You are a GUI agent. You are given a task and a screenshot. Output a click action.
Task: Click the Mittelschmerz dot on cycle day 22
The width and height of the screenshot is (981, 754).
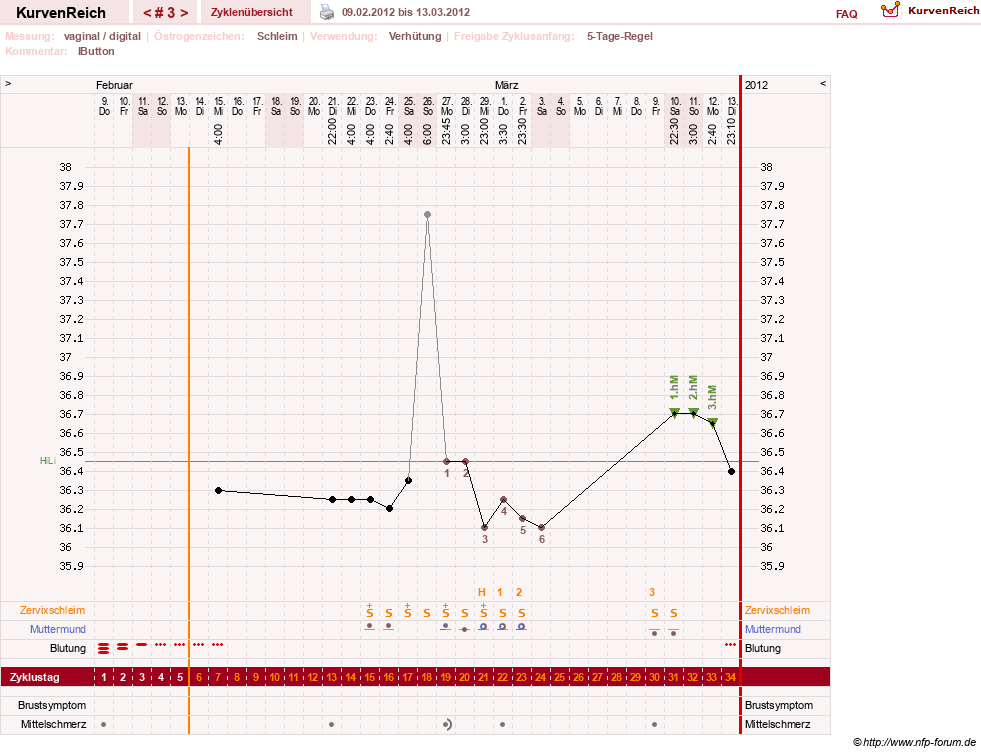502,725
